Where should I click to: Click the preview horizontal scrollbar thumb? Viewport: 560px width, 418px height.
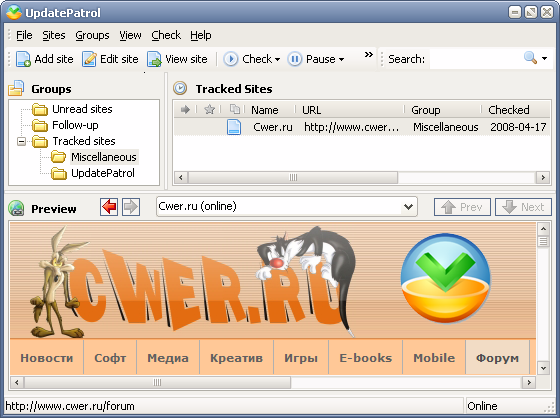click(157, 383)
